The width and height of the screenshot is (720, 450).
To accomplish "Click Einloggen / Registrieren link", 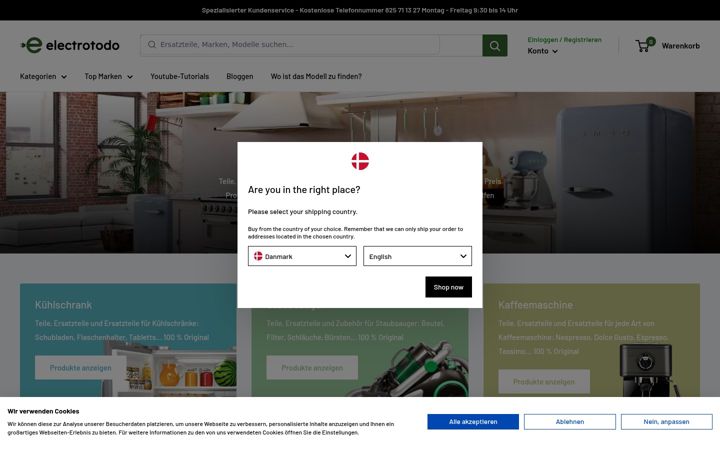I will coord(564,39).
